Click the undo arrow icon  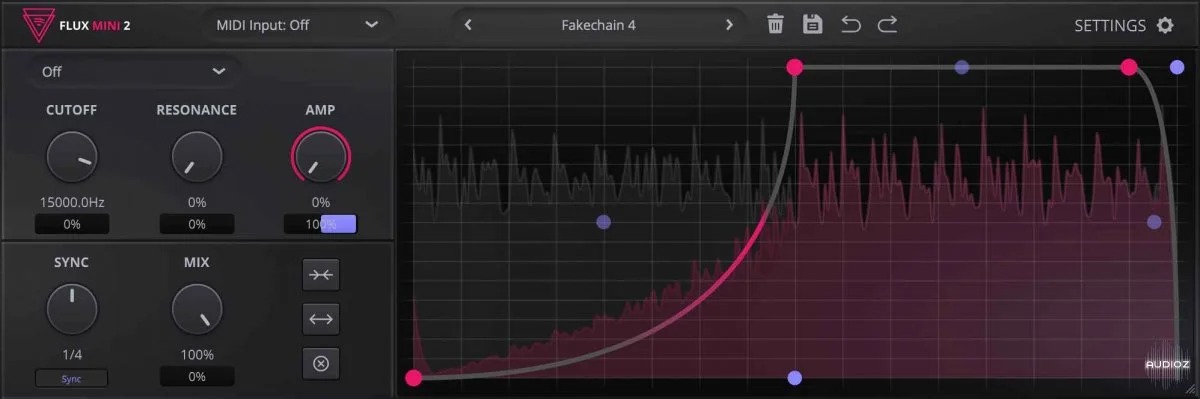pyautogui.click(x=851, y=24)
